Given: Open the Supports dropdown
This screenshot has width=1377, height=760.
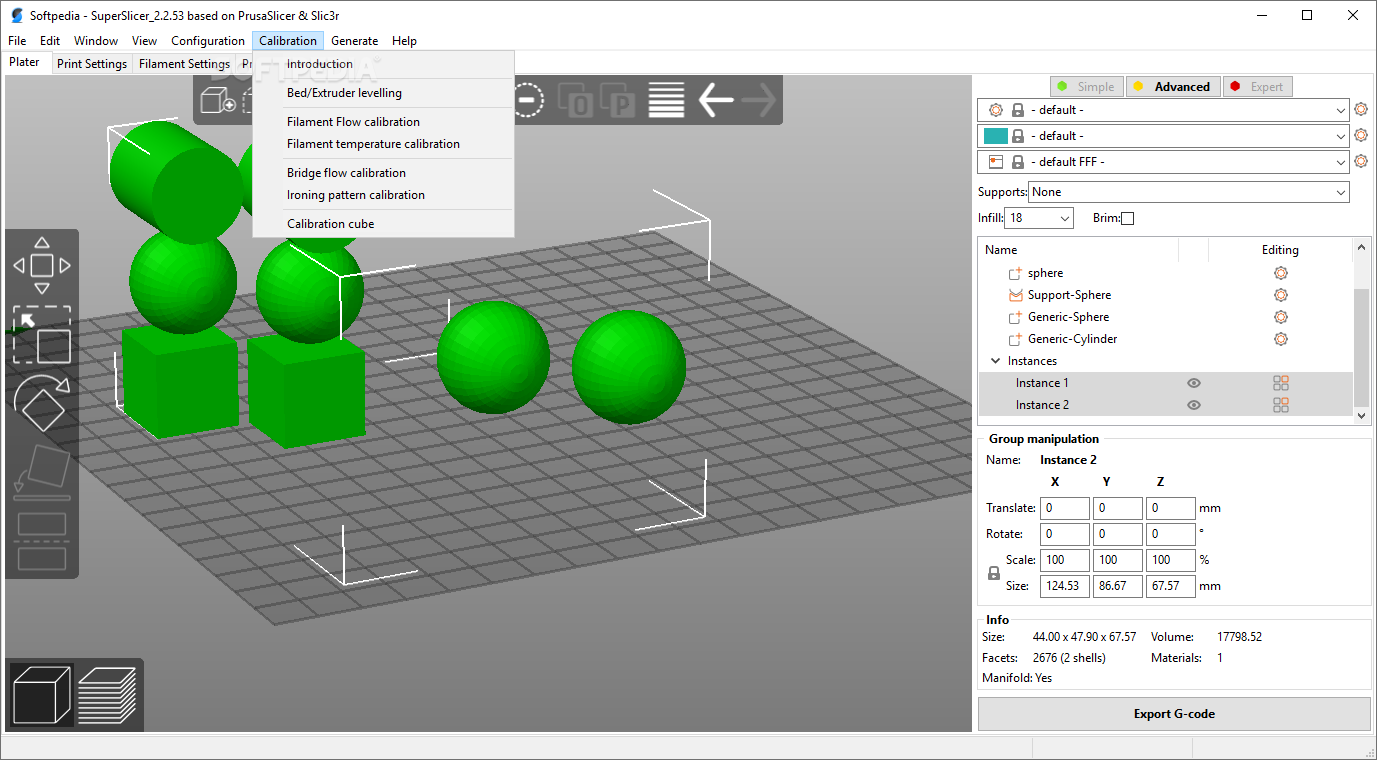Looking at the screenshot, I should (1189, 192).
